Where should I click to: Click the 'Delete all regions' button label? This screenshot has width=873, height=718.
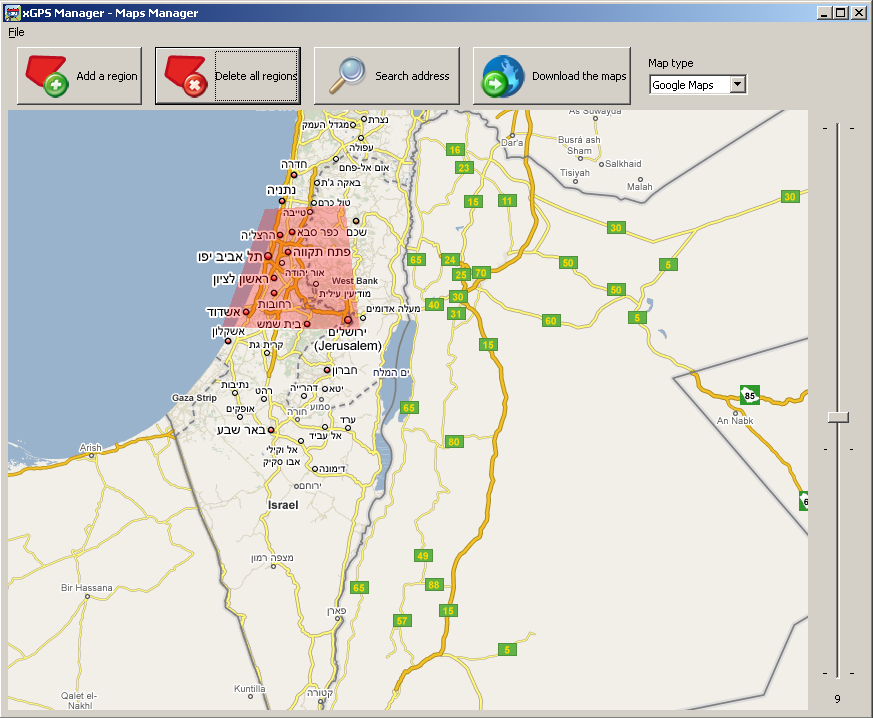(x=256, y=76)
